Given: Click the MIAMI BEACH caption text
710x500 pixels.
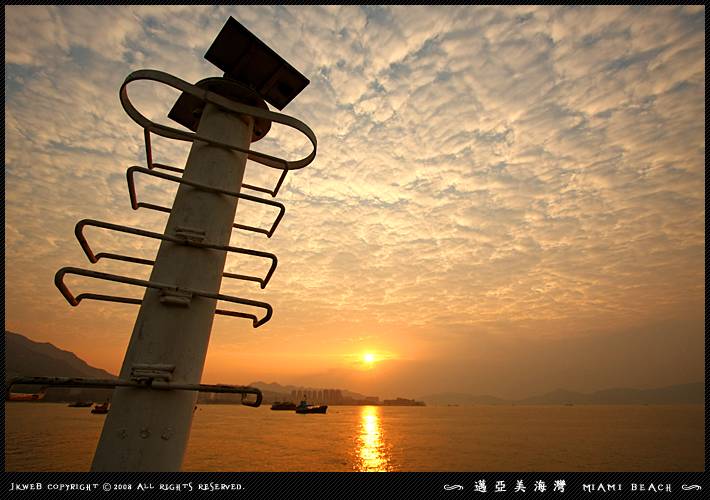Looking at the screenshot, I should 627,487.
